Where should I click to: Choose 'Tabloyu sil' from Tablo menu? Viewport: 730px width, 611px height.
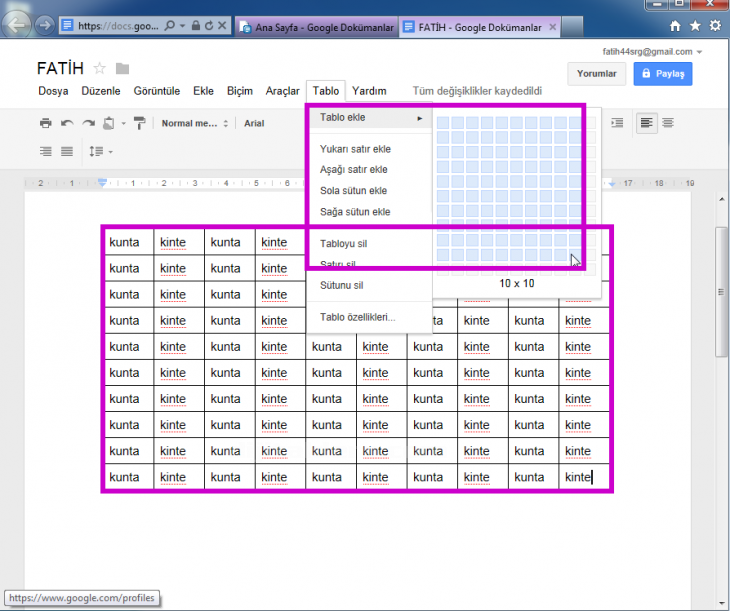pyautogui.click(x=343, y=243)
